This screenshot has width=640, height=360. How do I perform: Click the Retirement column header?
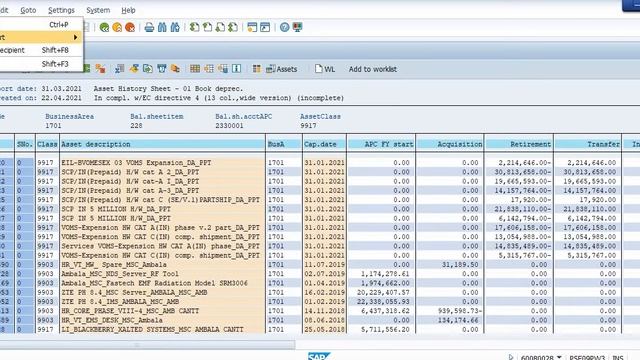pos(519,144)
